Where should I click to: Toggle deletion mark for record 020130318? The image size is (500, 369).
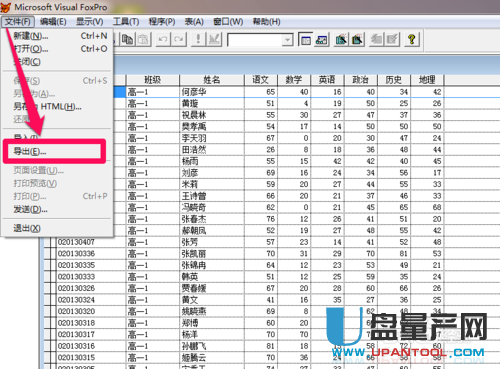point(53,323)
